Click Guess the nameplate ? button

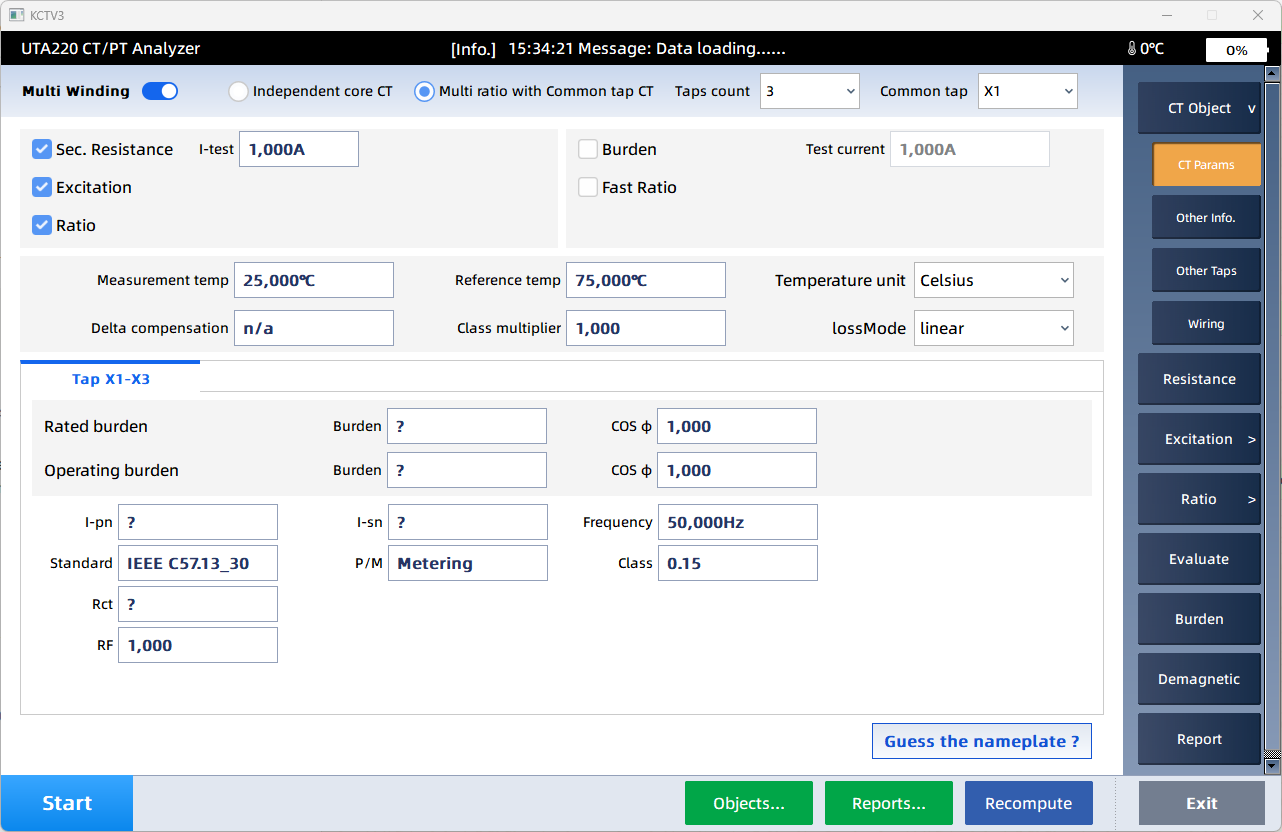pos(982,741)
